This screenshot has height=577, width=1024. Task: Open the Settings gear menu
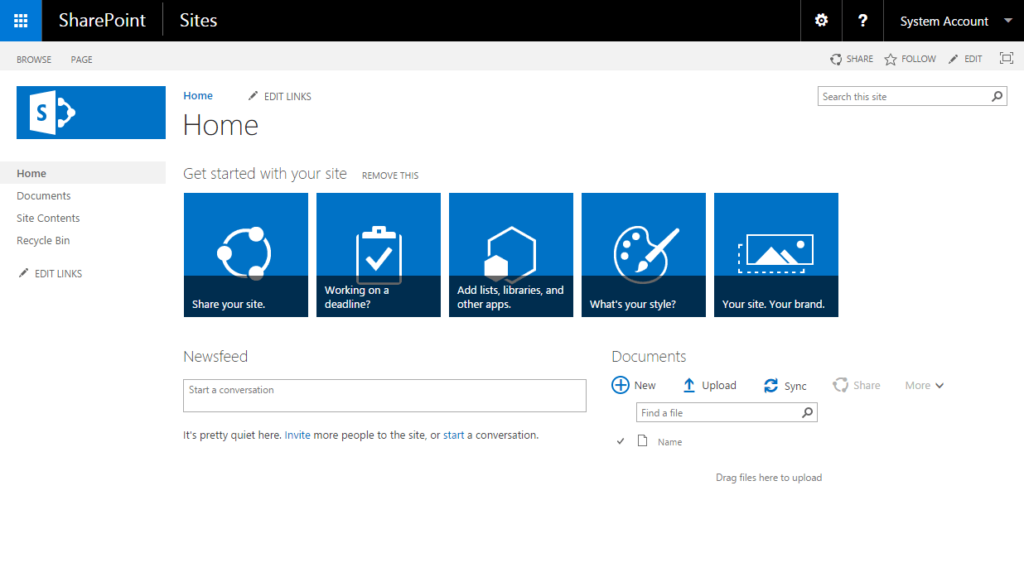(820, 20)
